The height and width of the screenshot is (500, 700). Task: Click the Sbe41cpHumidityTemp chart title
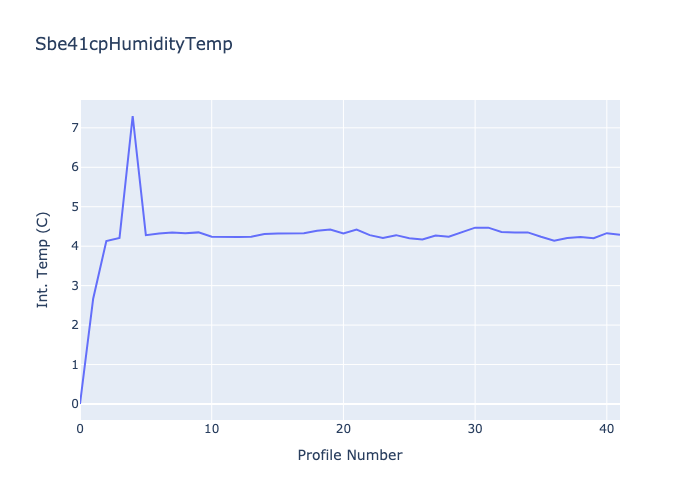point(134,44)
